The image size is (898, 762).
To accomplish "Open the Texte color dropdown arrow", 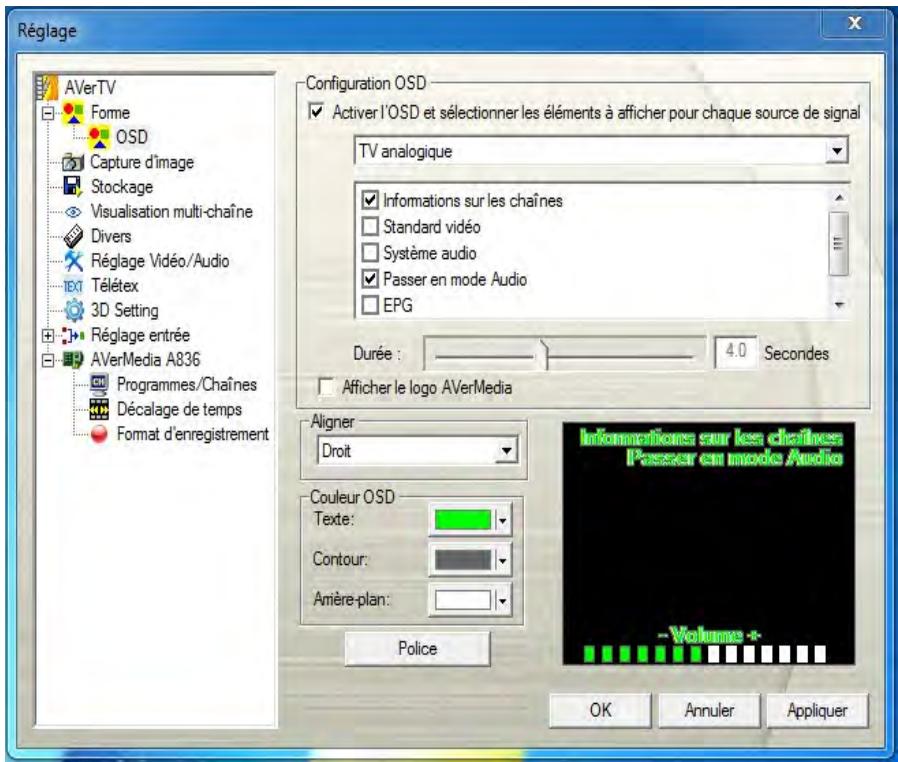I will click(502, 520).
